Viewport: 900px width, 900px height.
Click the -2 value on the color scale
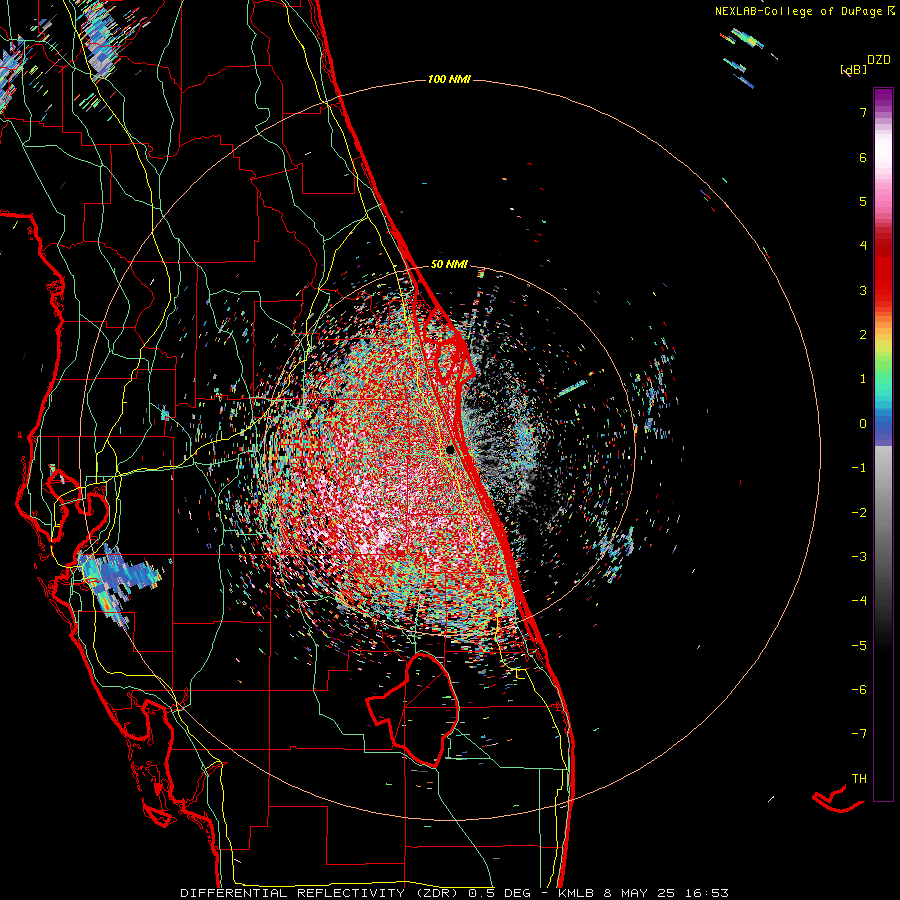click(859, 513)
